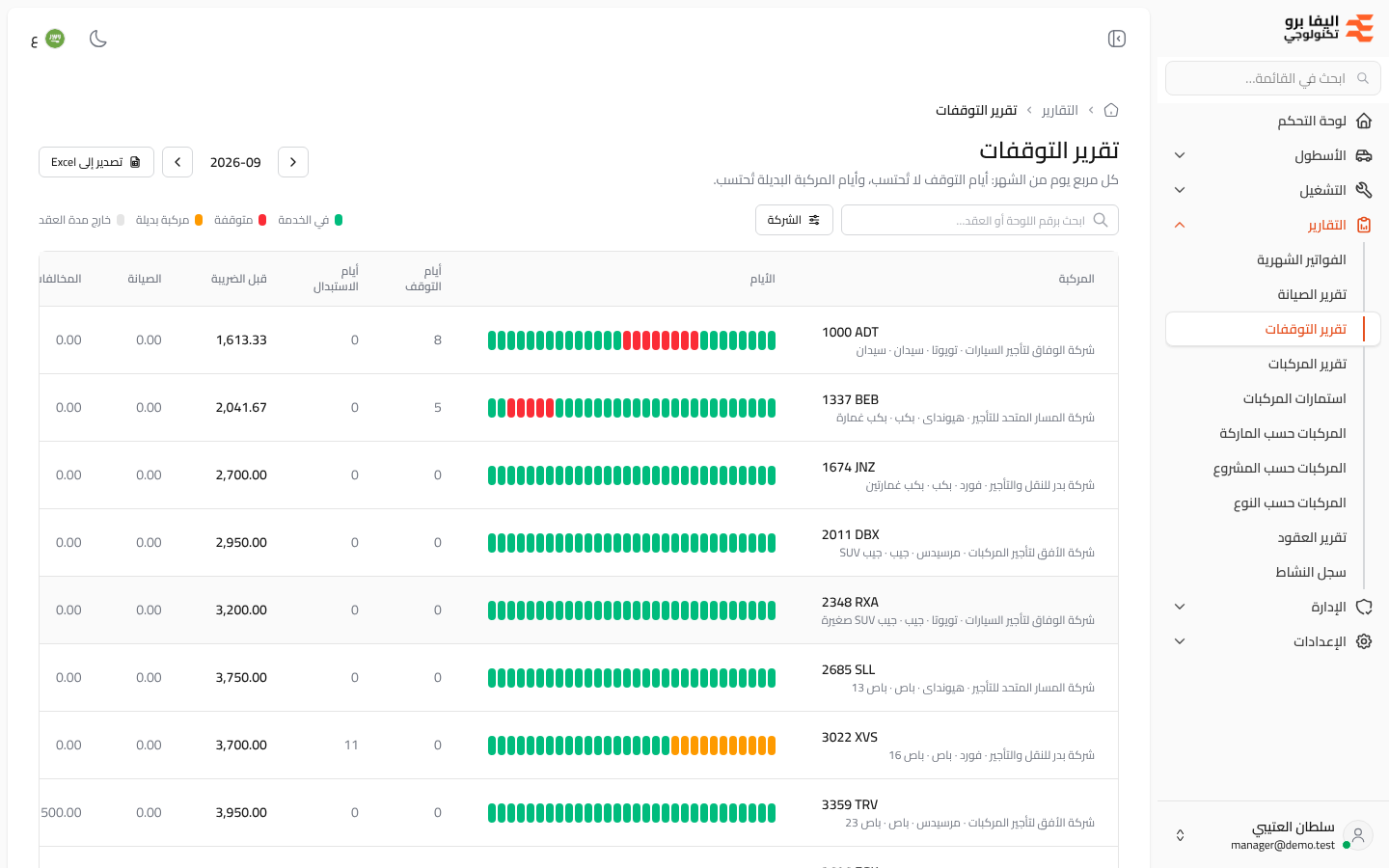Switch language using the Saudi flag icon
The image size is (1389, 868).
pyautogui.click(x=55, y=39)
